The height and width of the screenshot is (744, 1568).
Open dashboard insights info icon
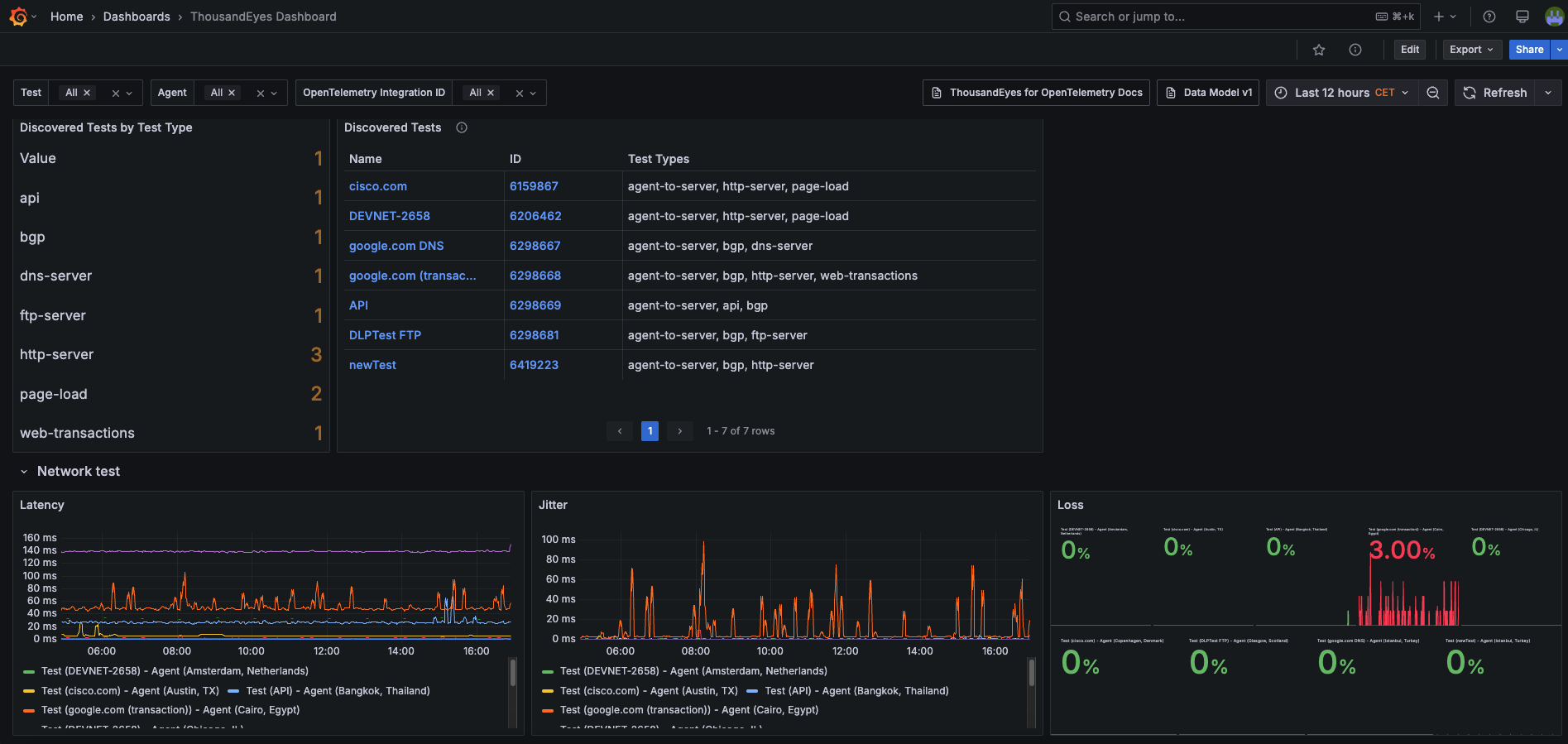(1355, 50)
